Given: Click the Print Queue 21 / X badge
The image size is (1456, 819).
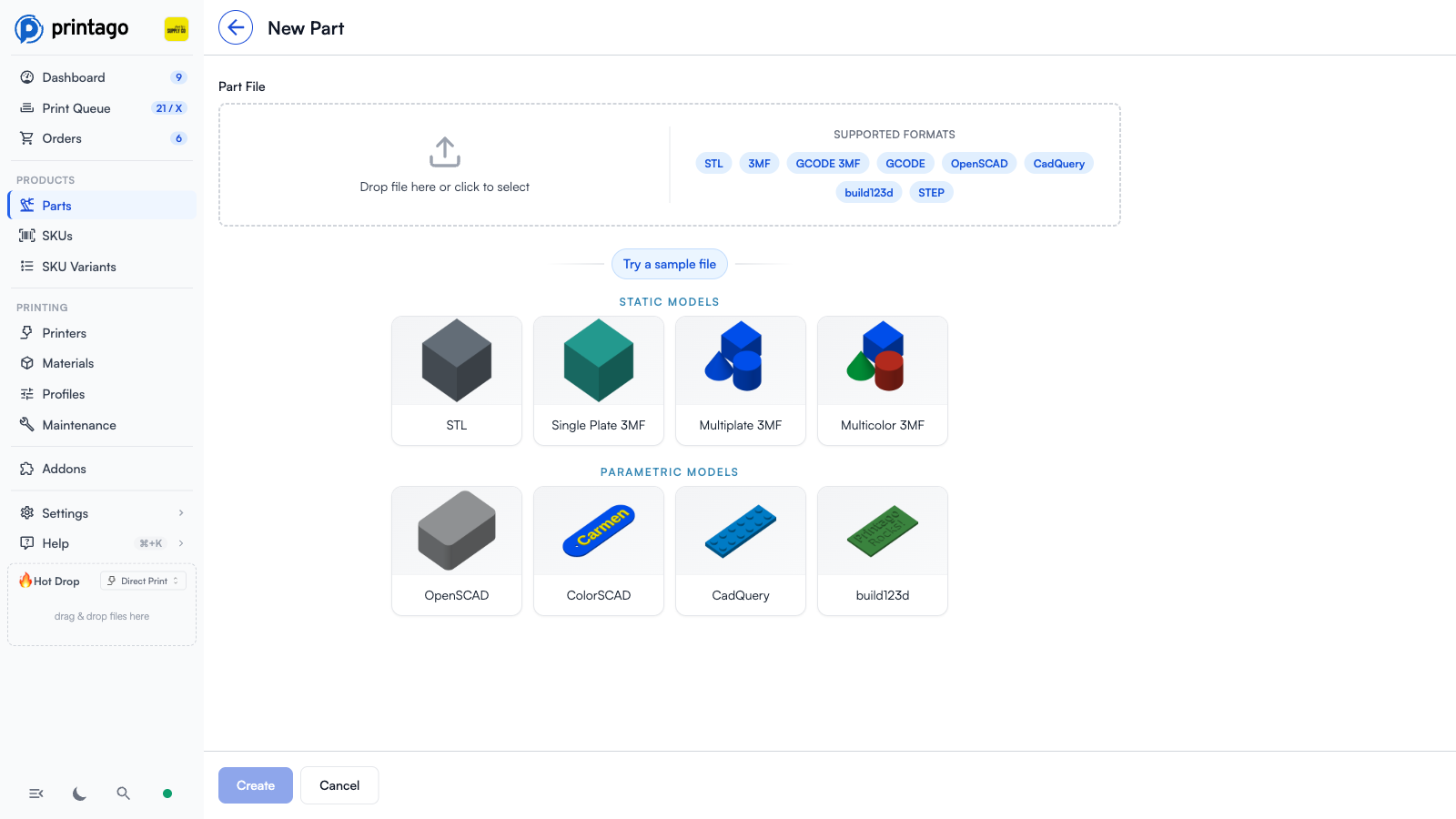Looking at the screenshot, I should 169,108.
